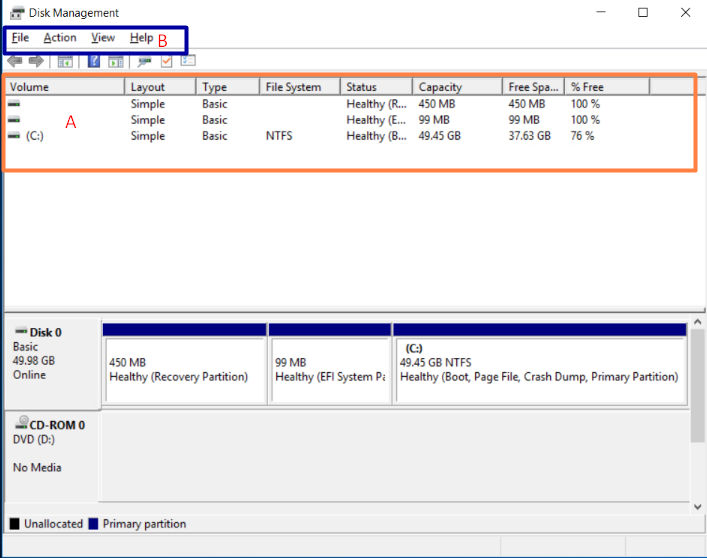Sort by the Volume column header
Screen dimensions: 707x558
[x=64, y=87]
